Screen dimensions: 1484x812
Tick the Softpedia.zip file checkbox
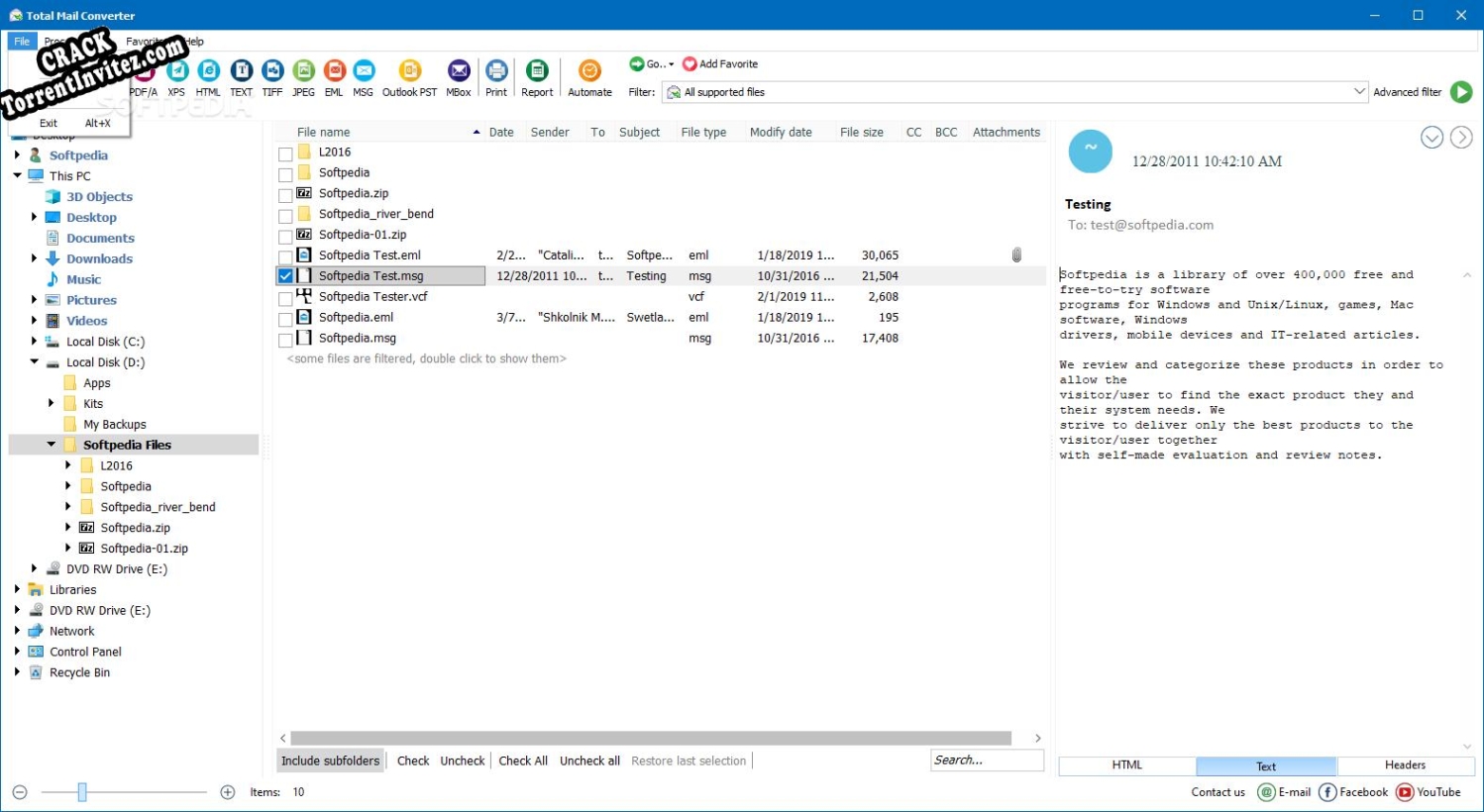[285, 195]
